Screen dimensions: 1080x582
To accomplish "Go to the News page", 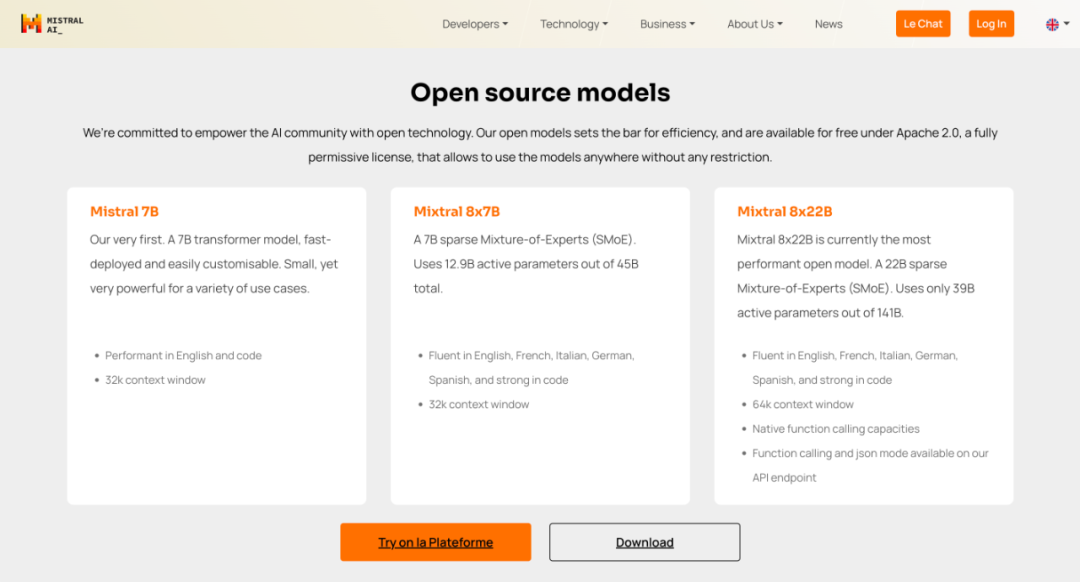I will [828, 24].
